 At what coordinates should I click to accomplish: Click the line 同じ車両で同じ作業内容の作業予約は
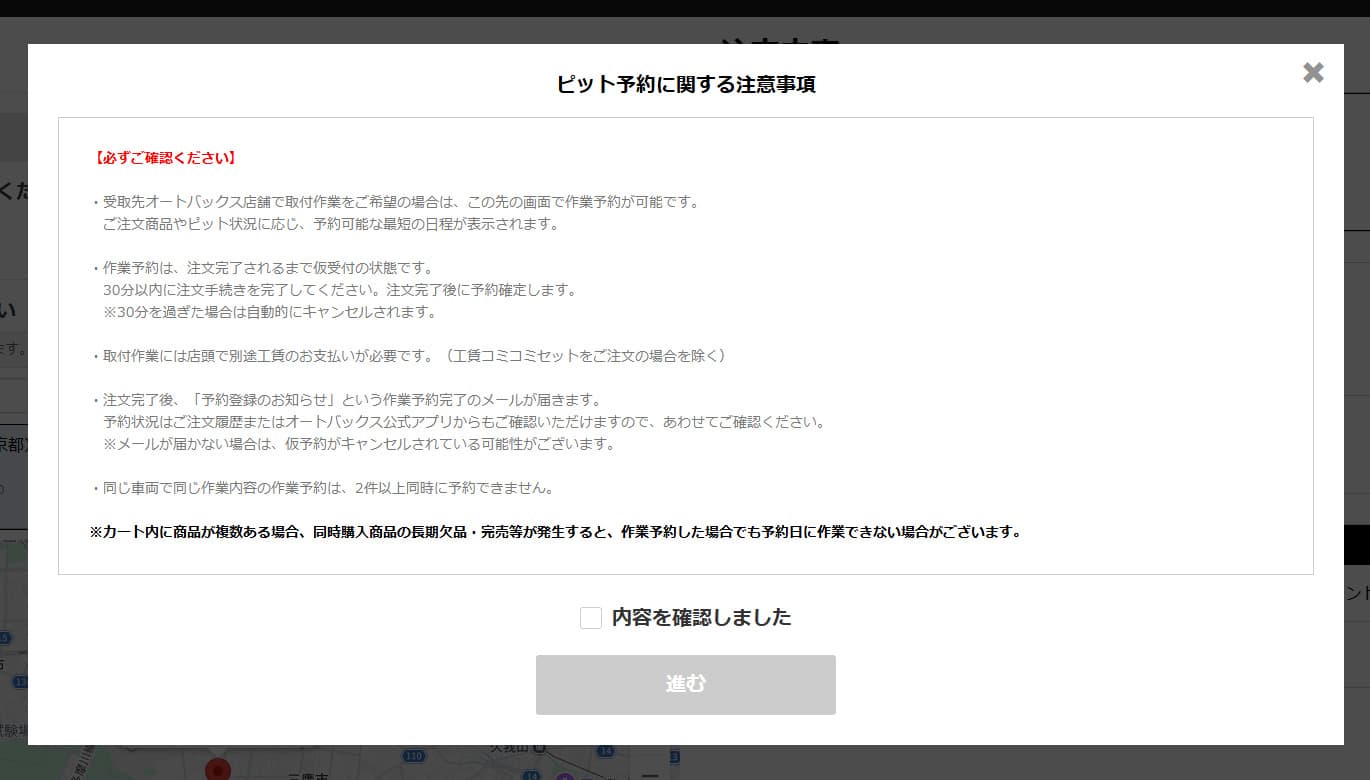coord(323,488)
